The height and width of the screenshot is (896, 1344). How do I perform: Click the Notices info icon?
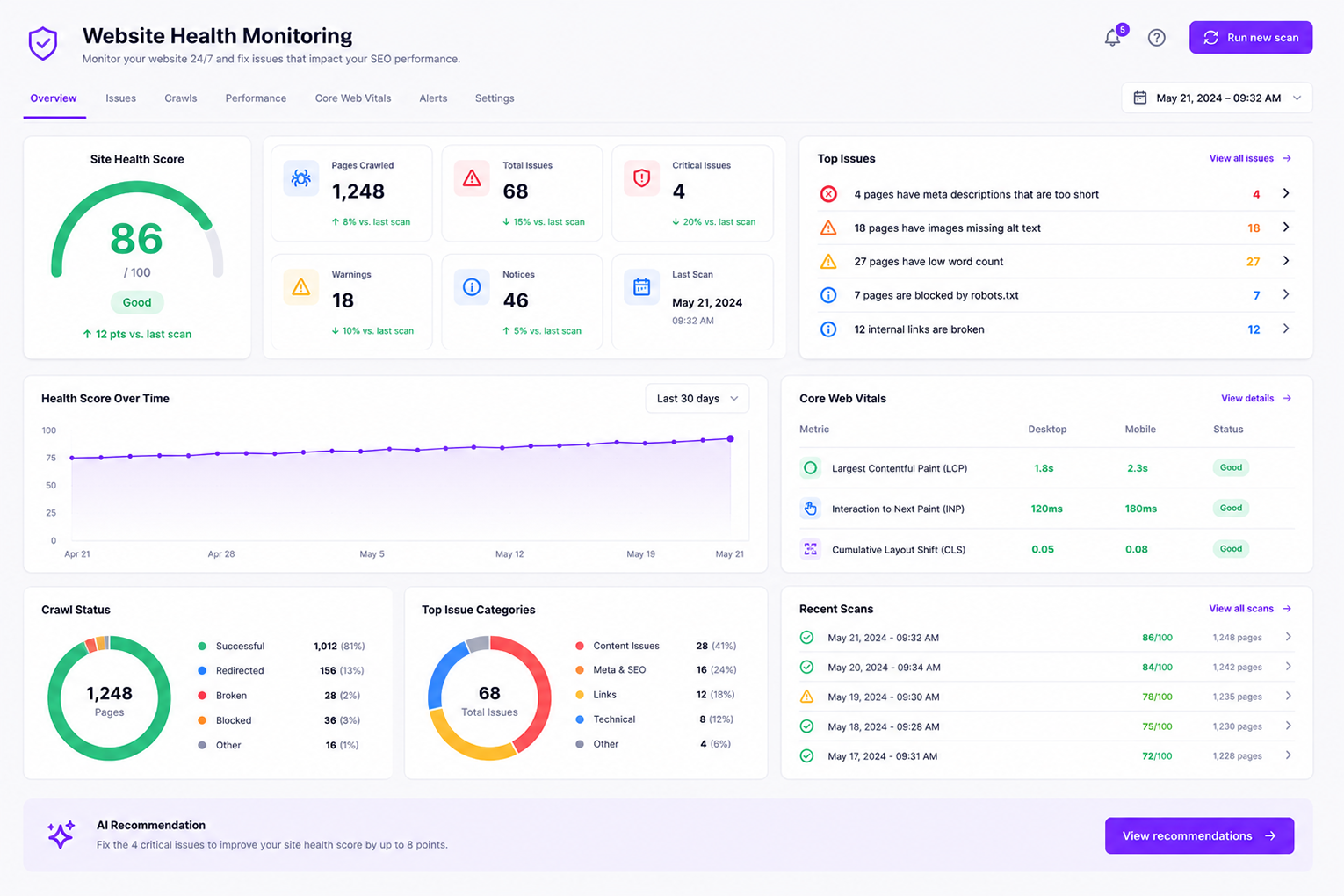[x=472, y=287]
